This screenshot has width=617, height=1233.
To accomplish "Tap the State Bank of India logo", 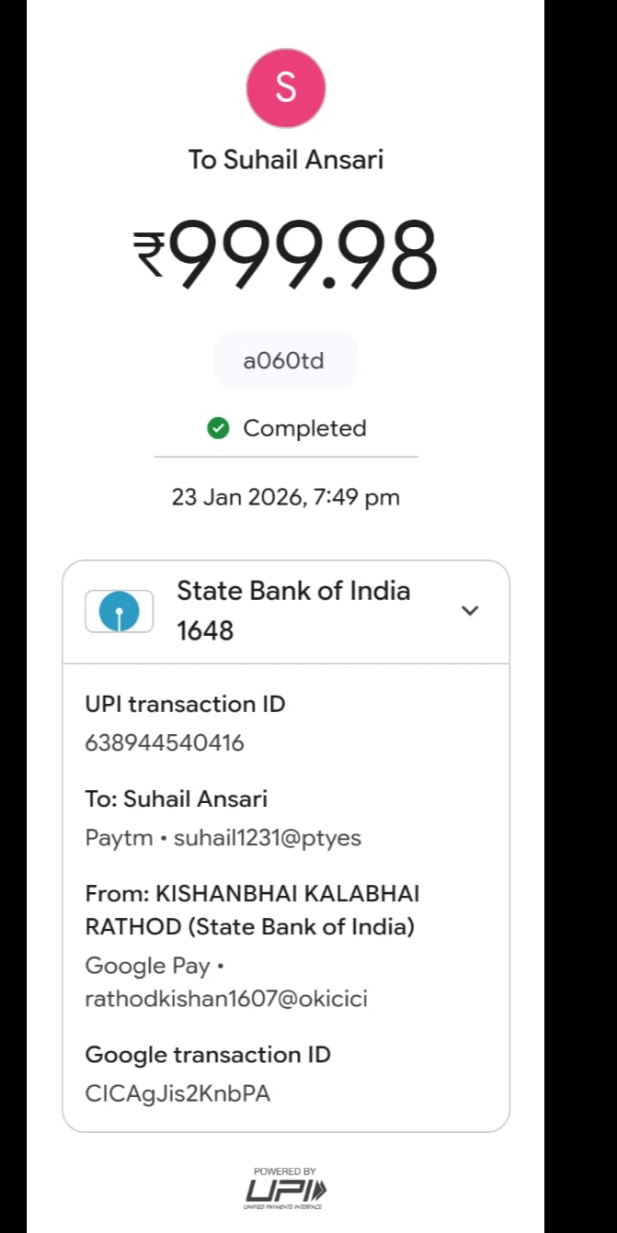I will click(119, 611).
